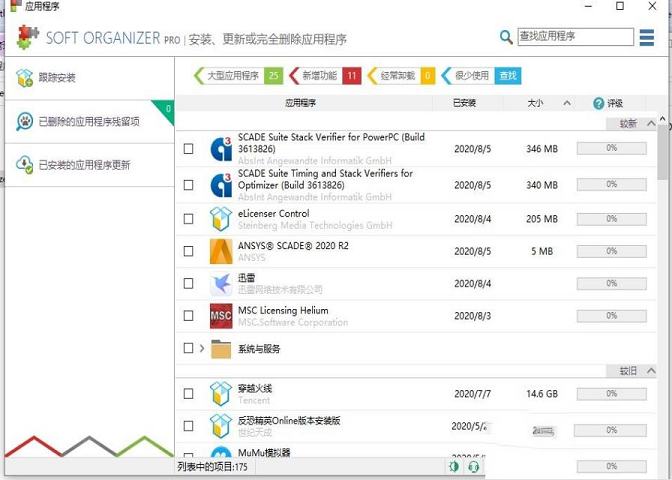Check the eLicenser Control checkbox
This screenshot has width=672, height=480.
[x=189, y=218]
